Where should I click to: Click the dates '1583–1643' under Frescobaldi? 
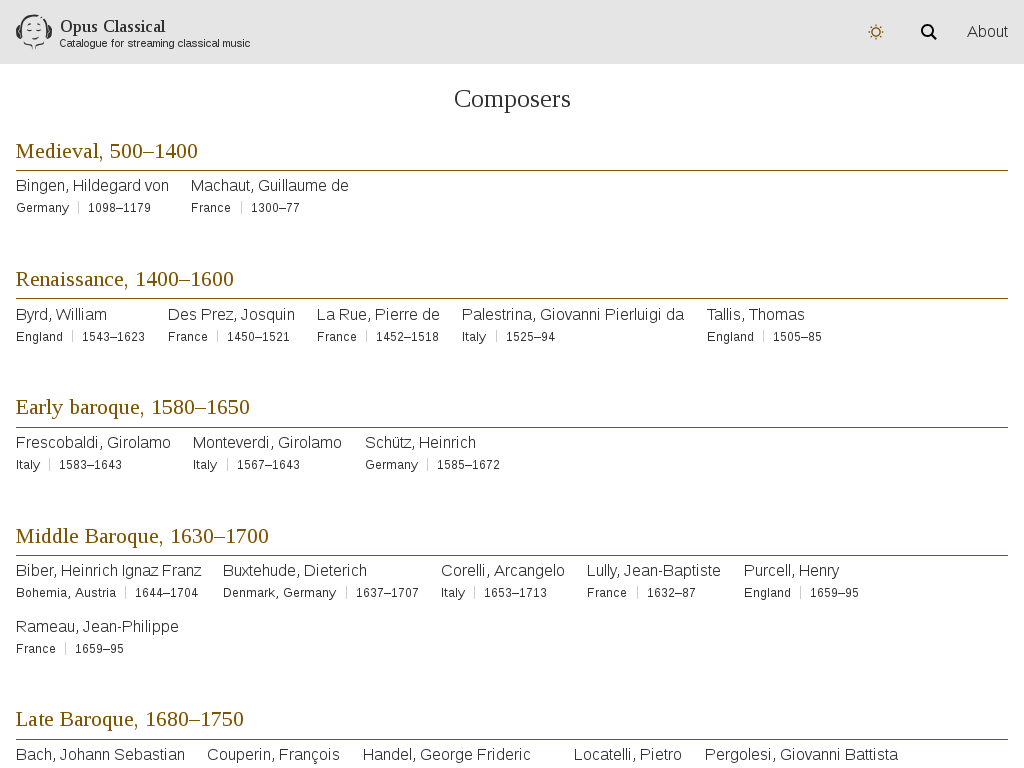point(90,464)
